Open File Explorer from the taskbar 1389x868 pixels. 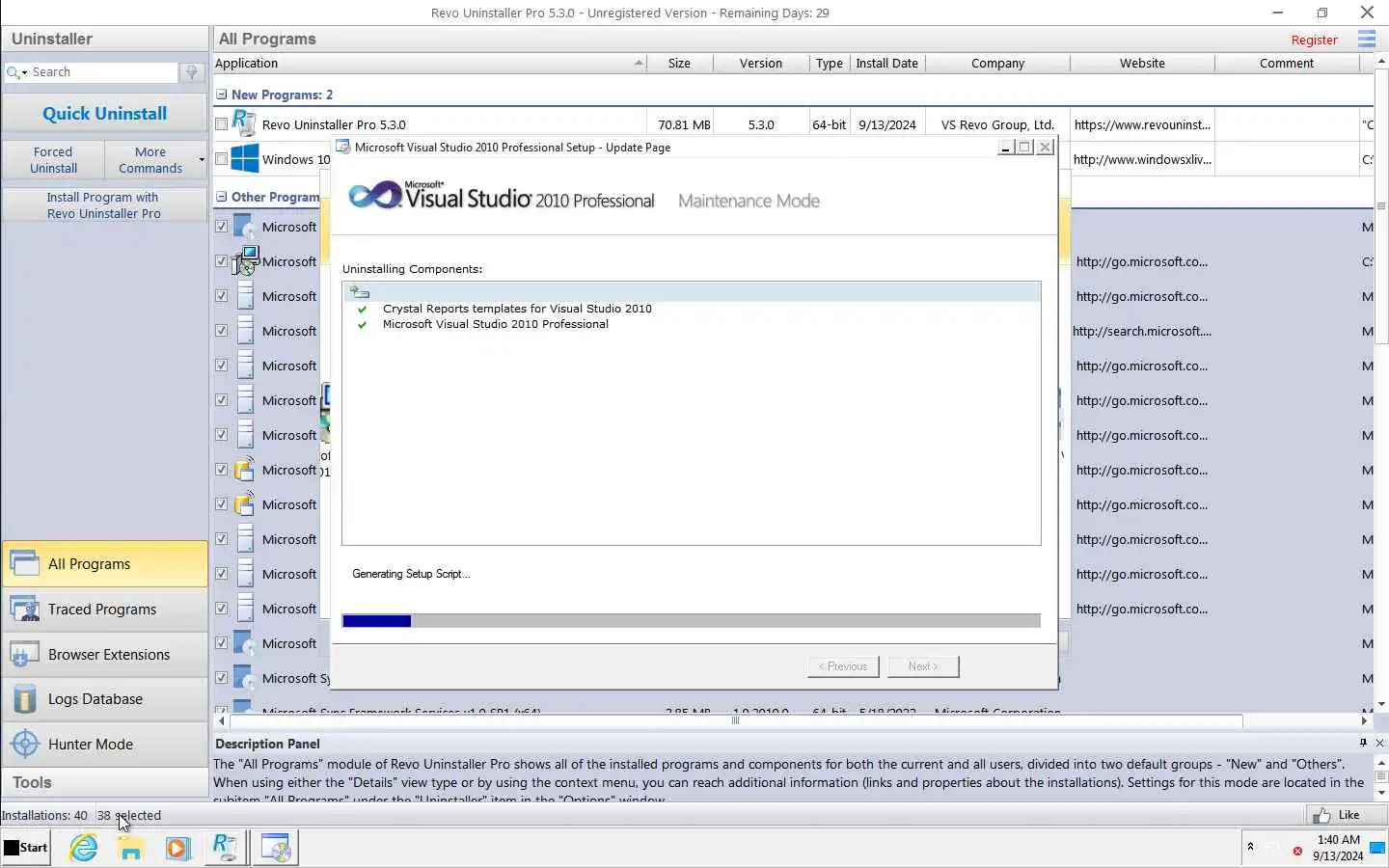[130, 848]
